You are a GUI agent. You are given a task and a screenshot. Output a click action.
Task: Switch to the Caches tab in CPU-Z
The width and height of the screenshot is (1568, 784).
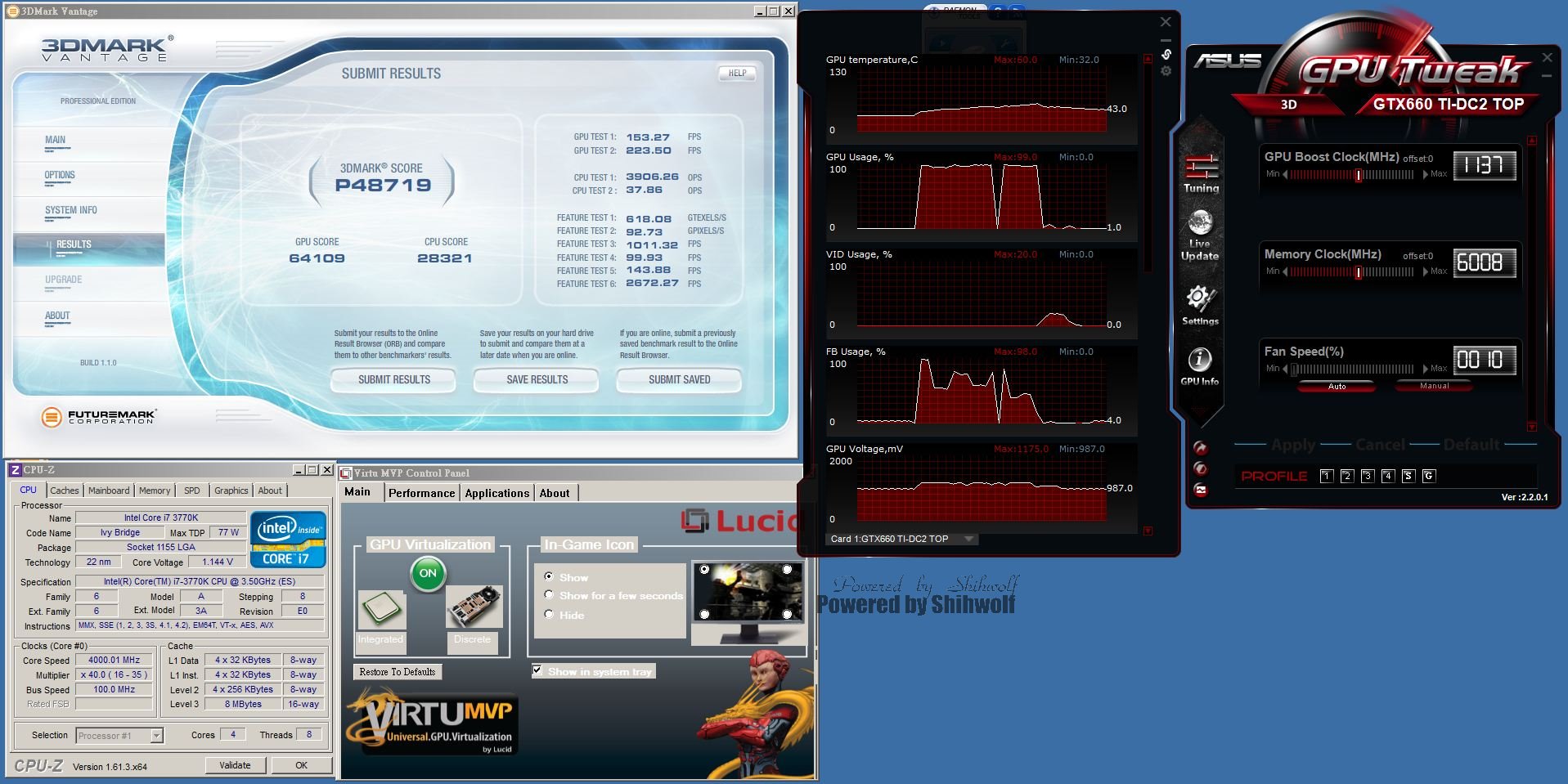point(65,491)
